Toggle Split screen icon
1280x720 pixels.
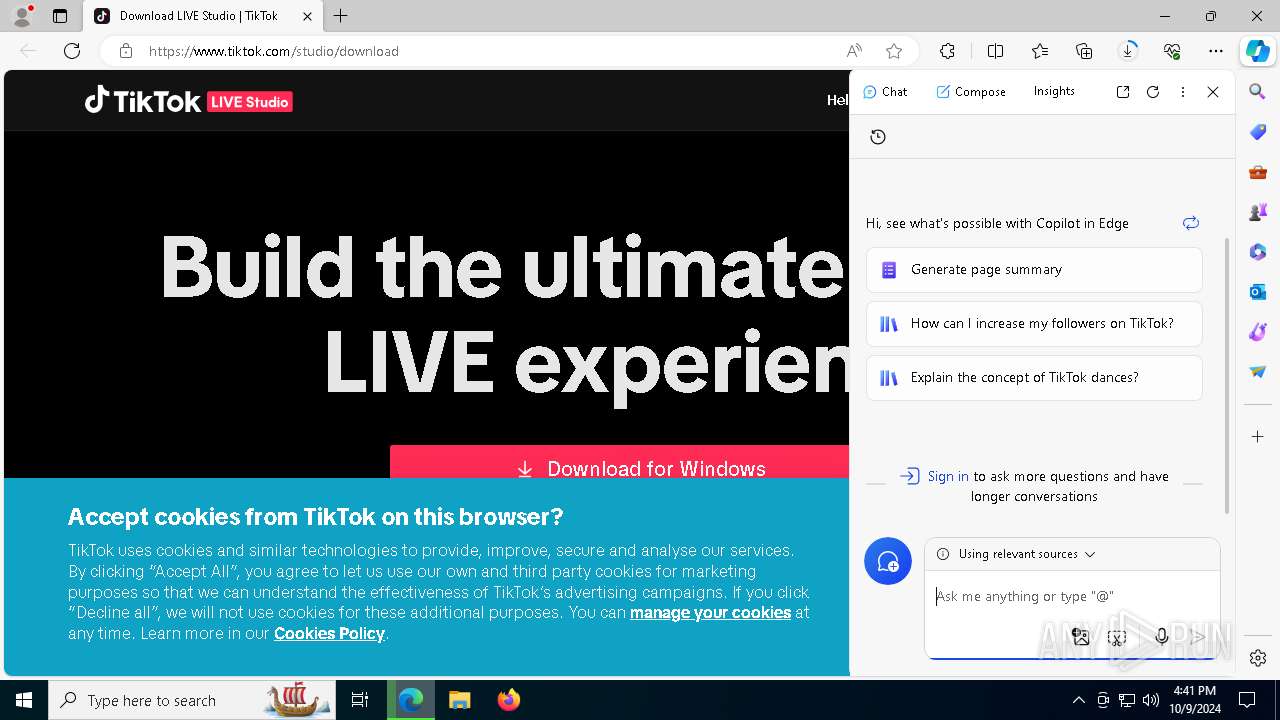point(995,51)
